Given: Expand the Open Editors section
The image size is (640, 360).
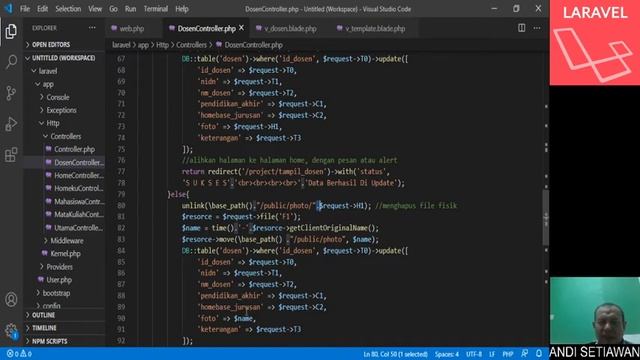Looking at the screenshot, I should click(x=63, y=44).
